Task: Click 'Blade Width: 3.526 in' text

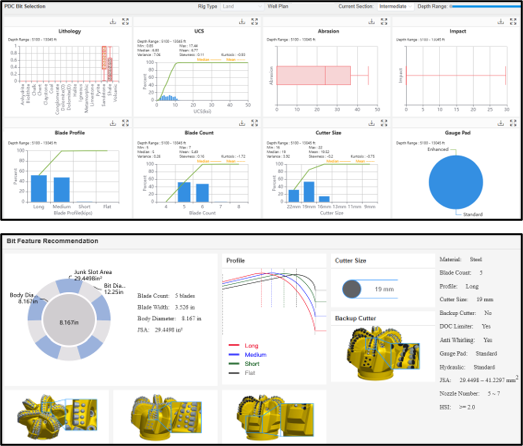Action: (x=166, y=307)
